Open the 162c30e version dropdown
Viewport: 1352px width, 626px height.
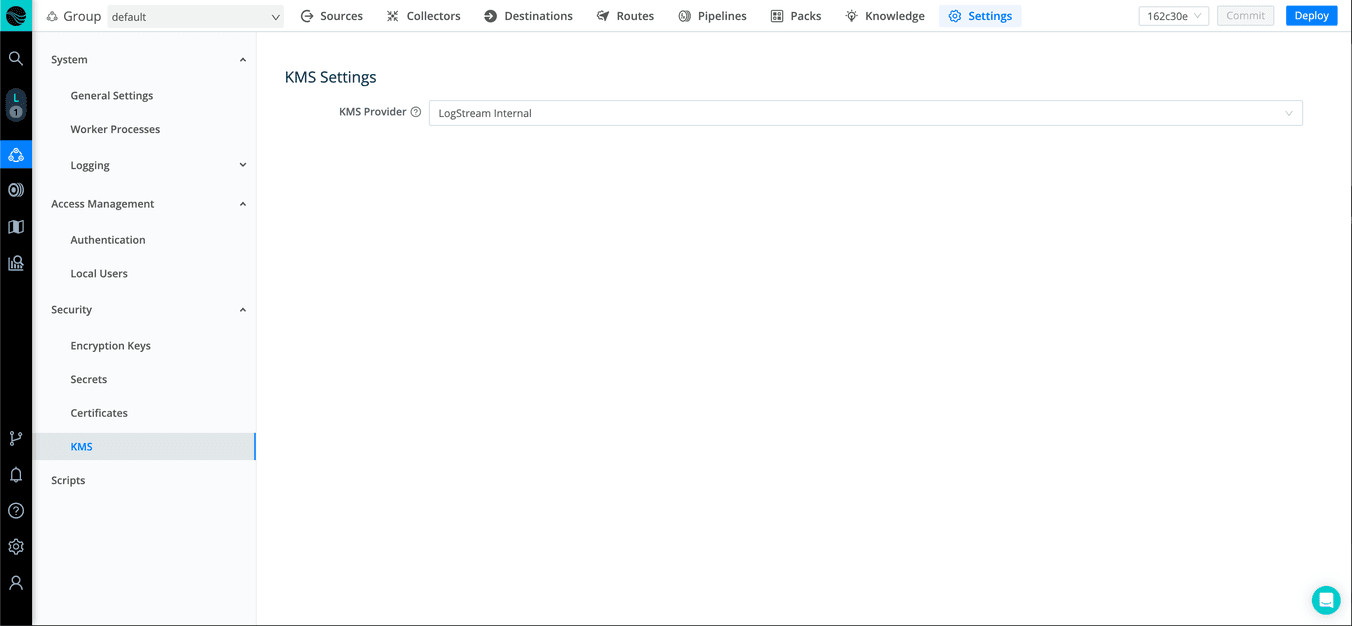point(1173,16)
